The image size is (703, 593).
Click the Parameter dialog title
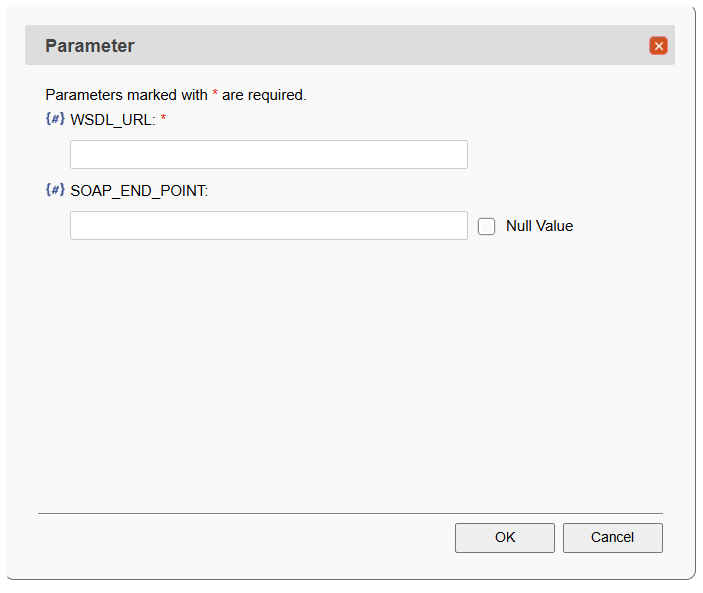[x=90, y=46]
